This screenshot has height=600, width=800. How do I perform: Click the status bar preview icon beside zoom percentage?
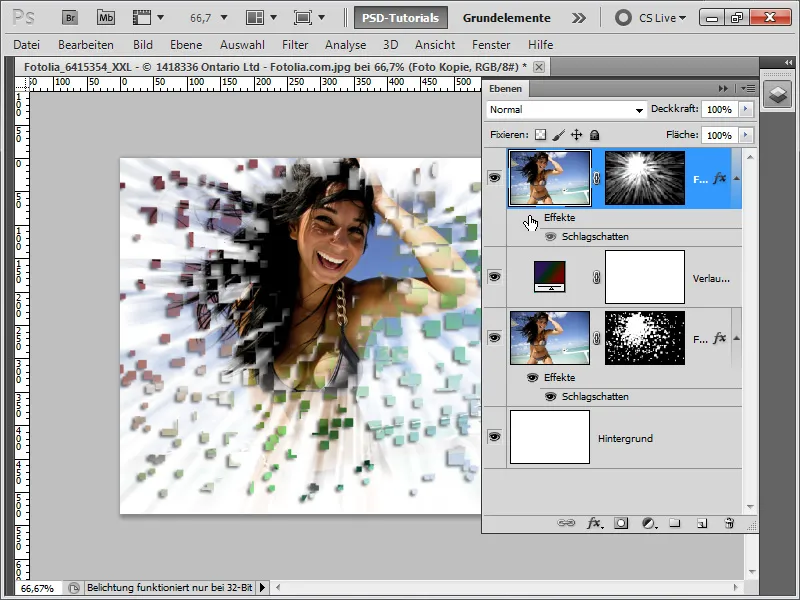coord(74,588)
